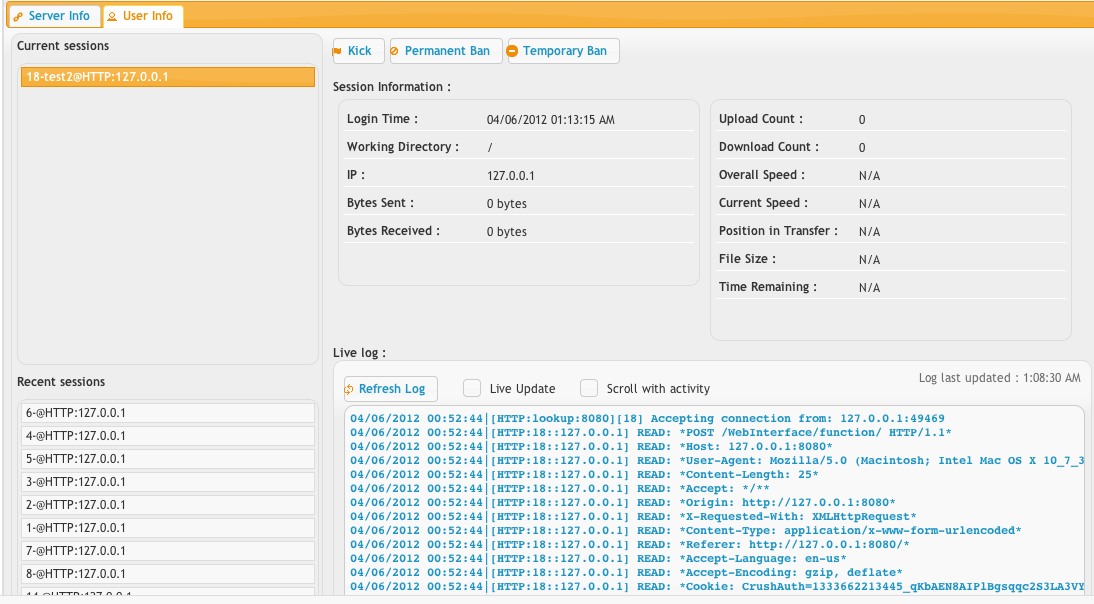
Task: Open the User Info tab
Action: pyautogui.click(x=143, y=16)
